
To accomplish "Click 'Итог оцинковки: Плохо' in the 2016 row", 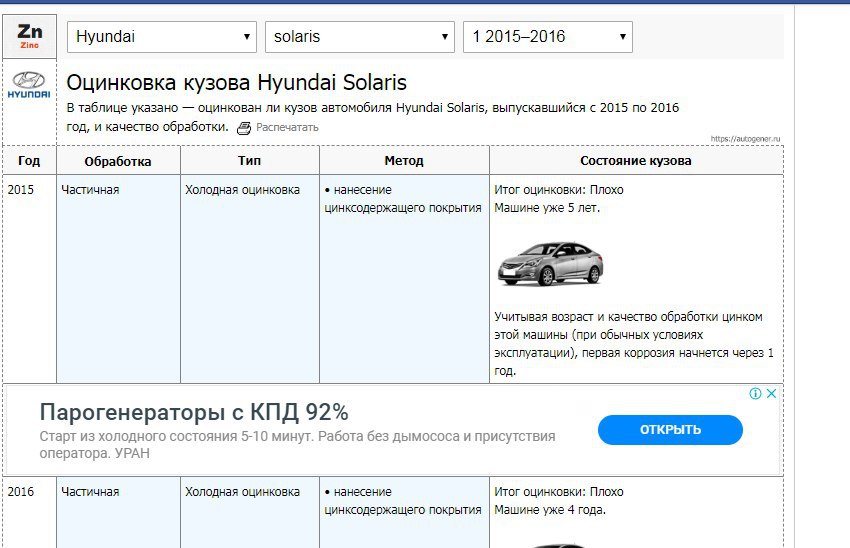I will (x=559, y=492).
